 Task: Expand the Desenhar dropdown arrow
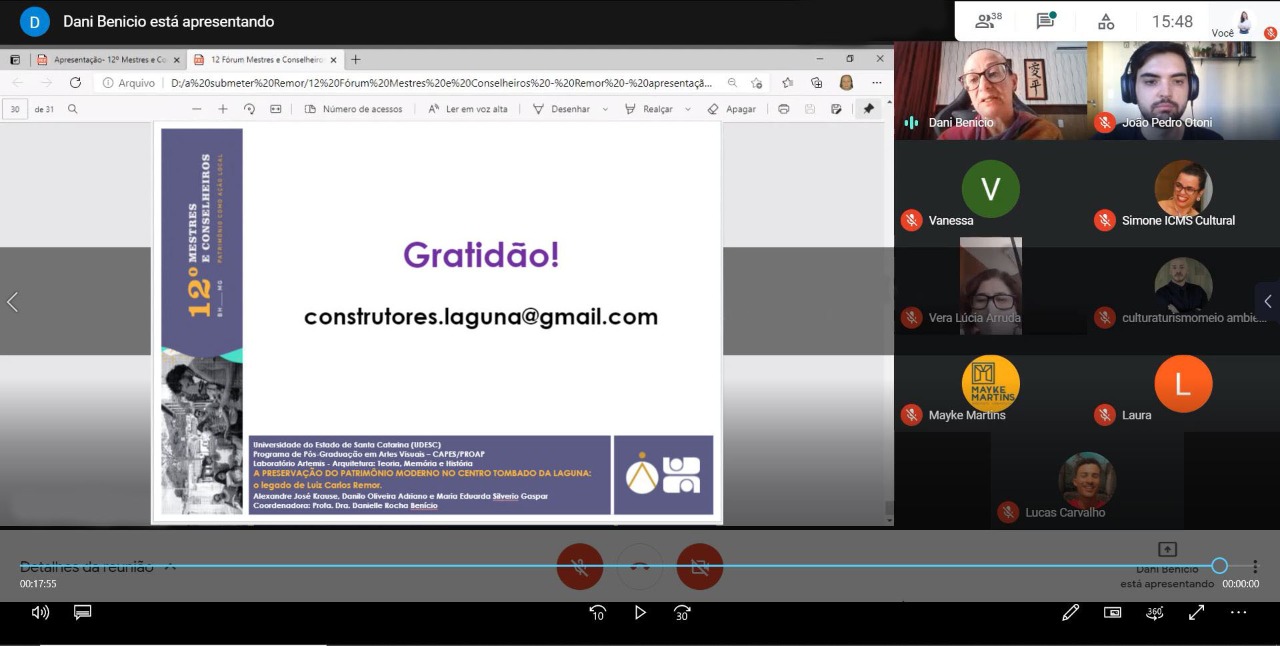[605, 110]
